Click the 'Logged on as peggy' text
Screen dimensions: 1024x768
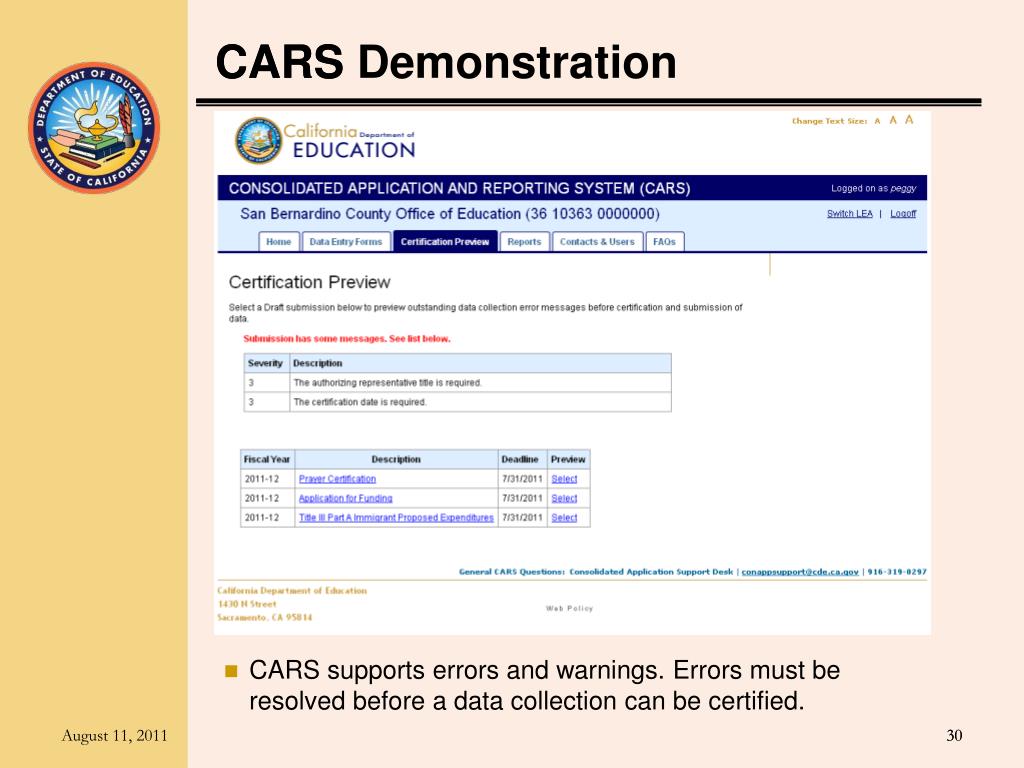[874, 189]
